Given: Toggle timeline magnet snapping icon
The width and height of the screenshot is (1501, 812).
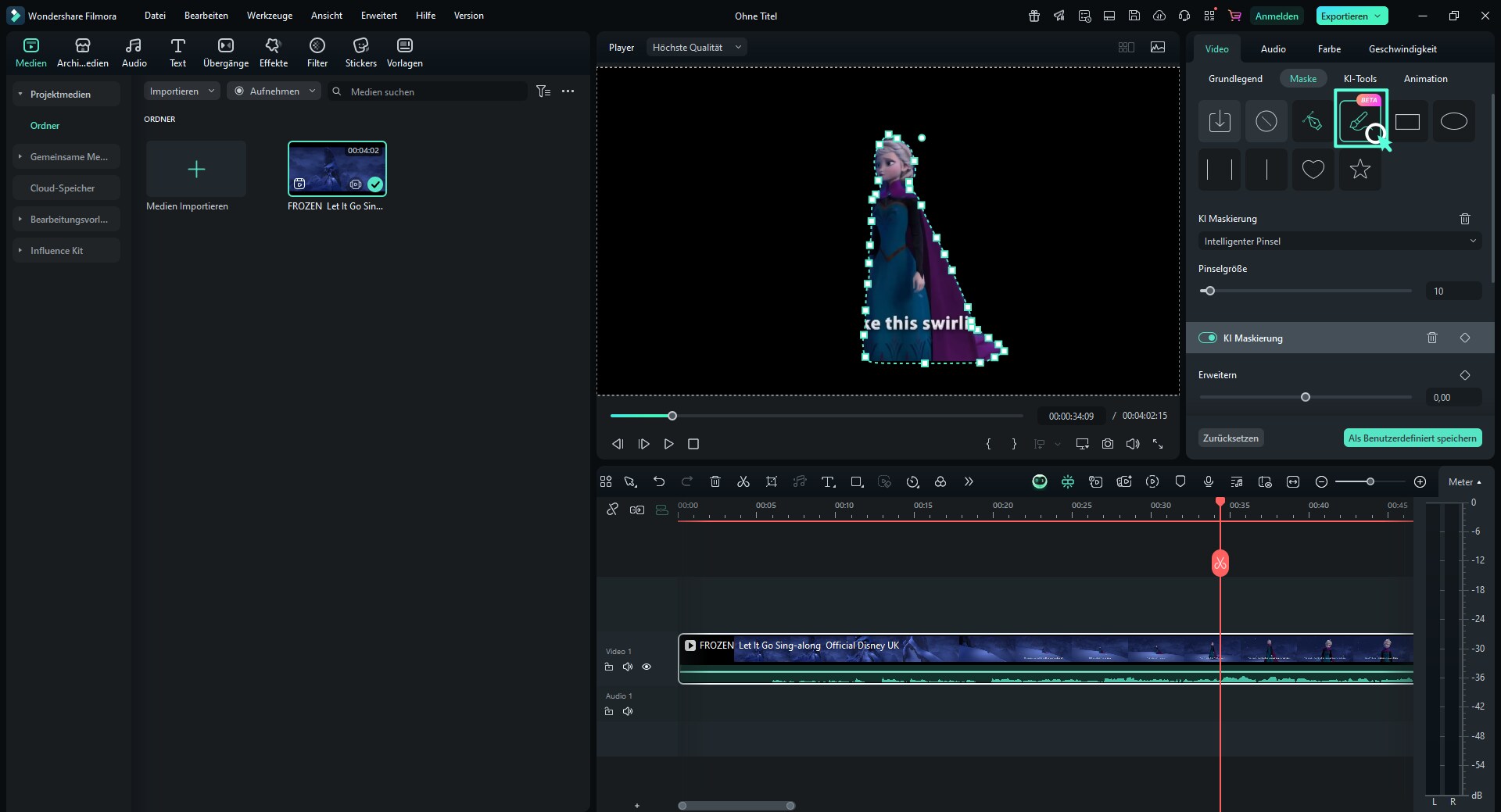Looking at the screenshot, I should pyautogui.click(x=1068, y=482).
